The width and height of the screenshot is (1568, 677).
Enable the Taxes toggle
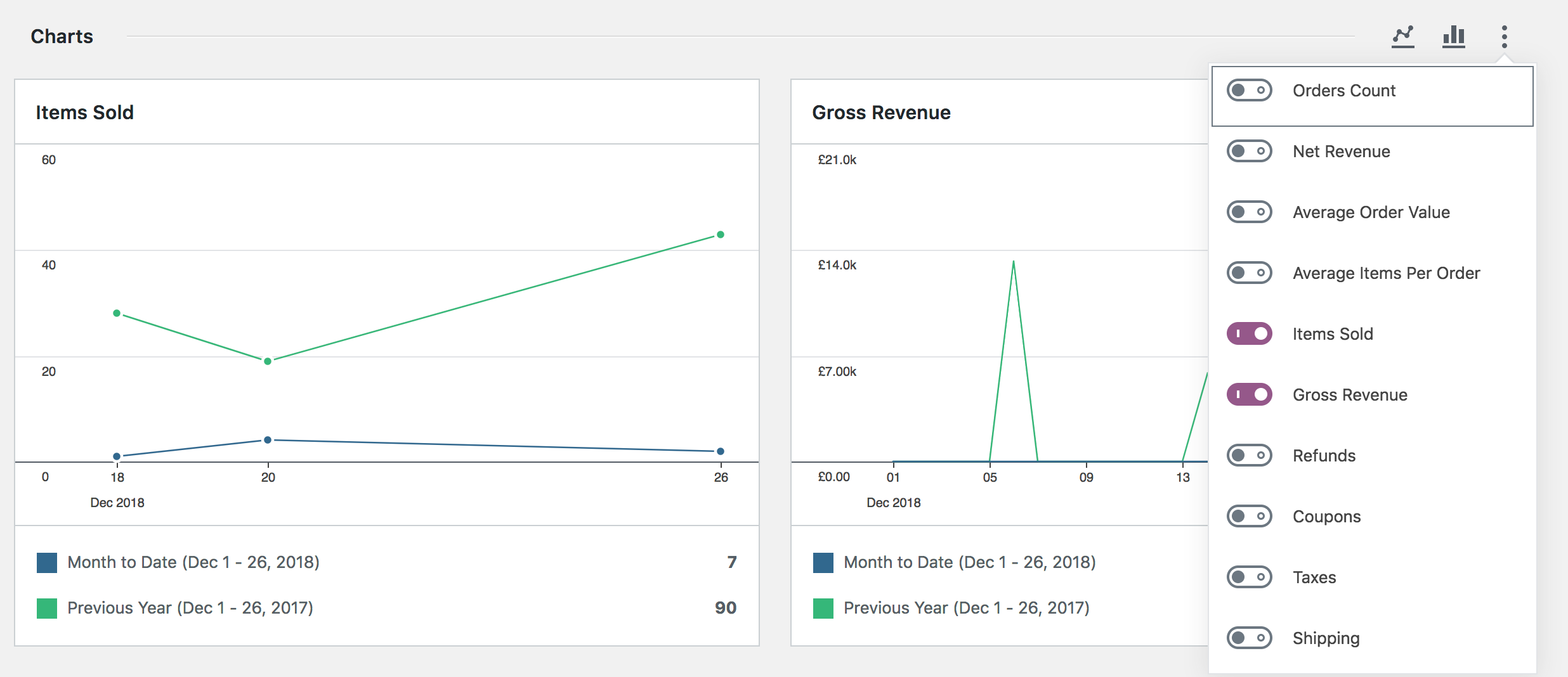1250,576
